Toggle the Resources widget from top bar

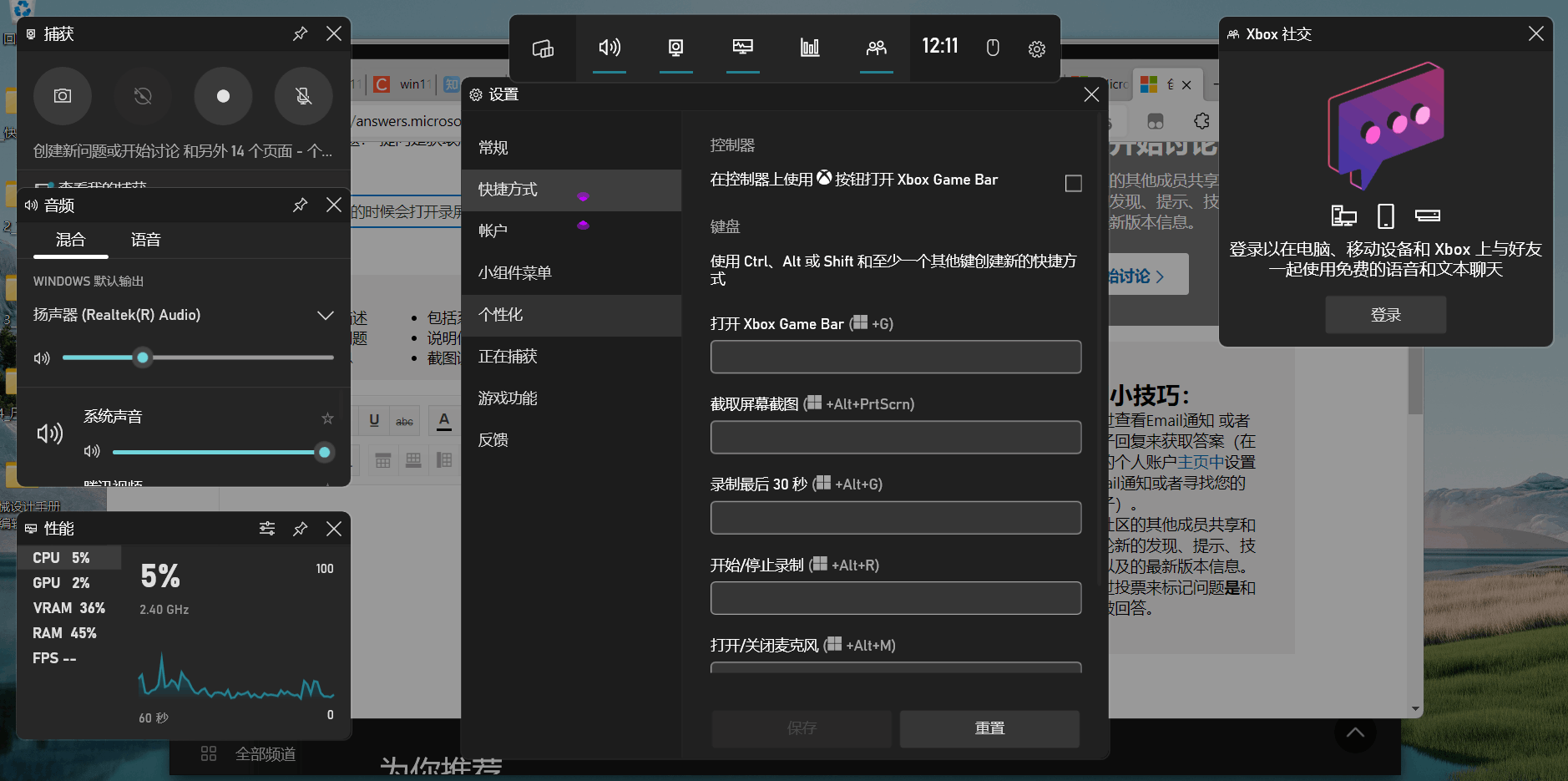point(810,48)
